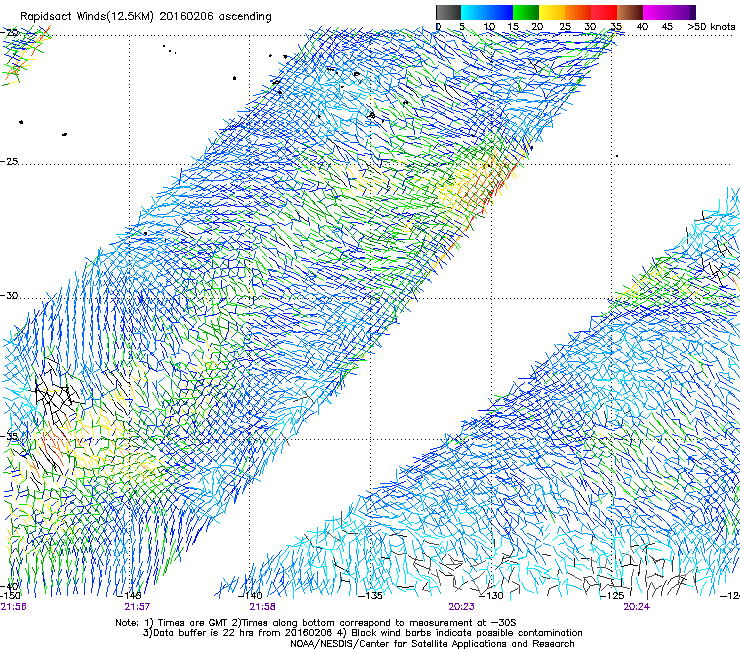Select the brown 35-40 knots legend swatch

pyautogui.click(x=630, y=12)
